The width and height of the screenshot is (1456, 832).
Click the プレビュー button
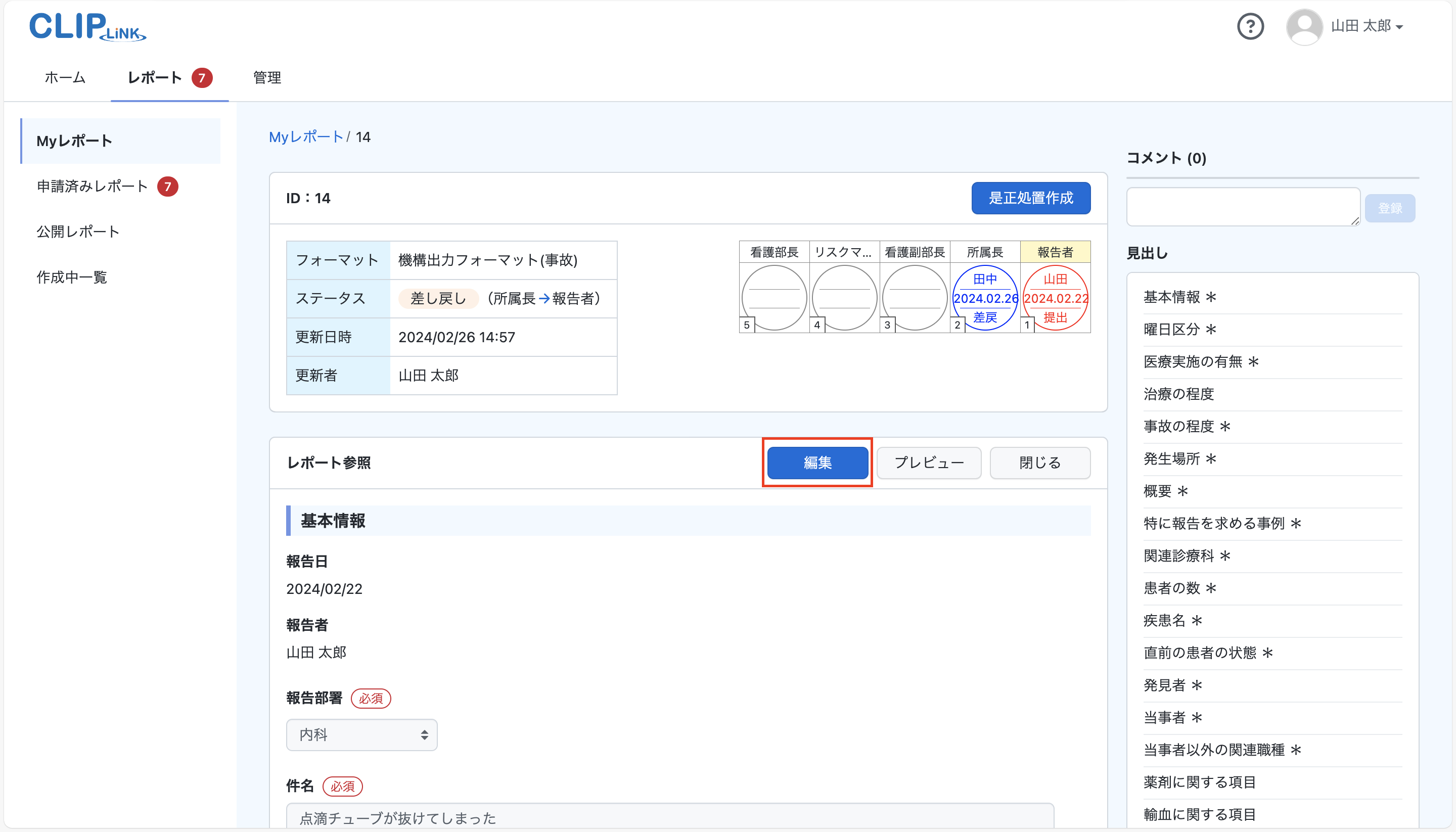coord(929,463)
